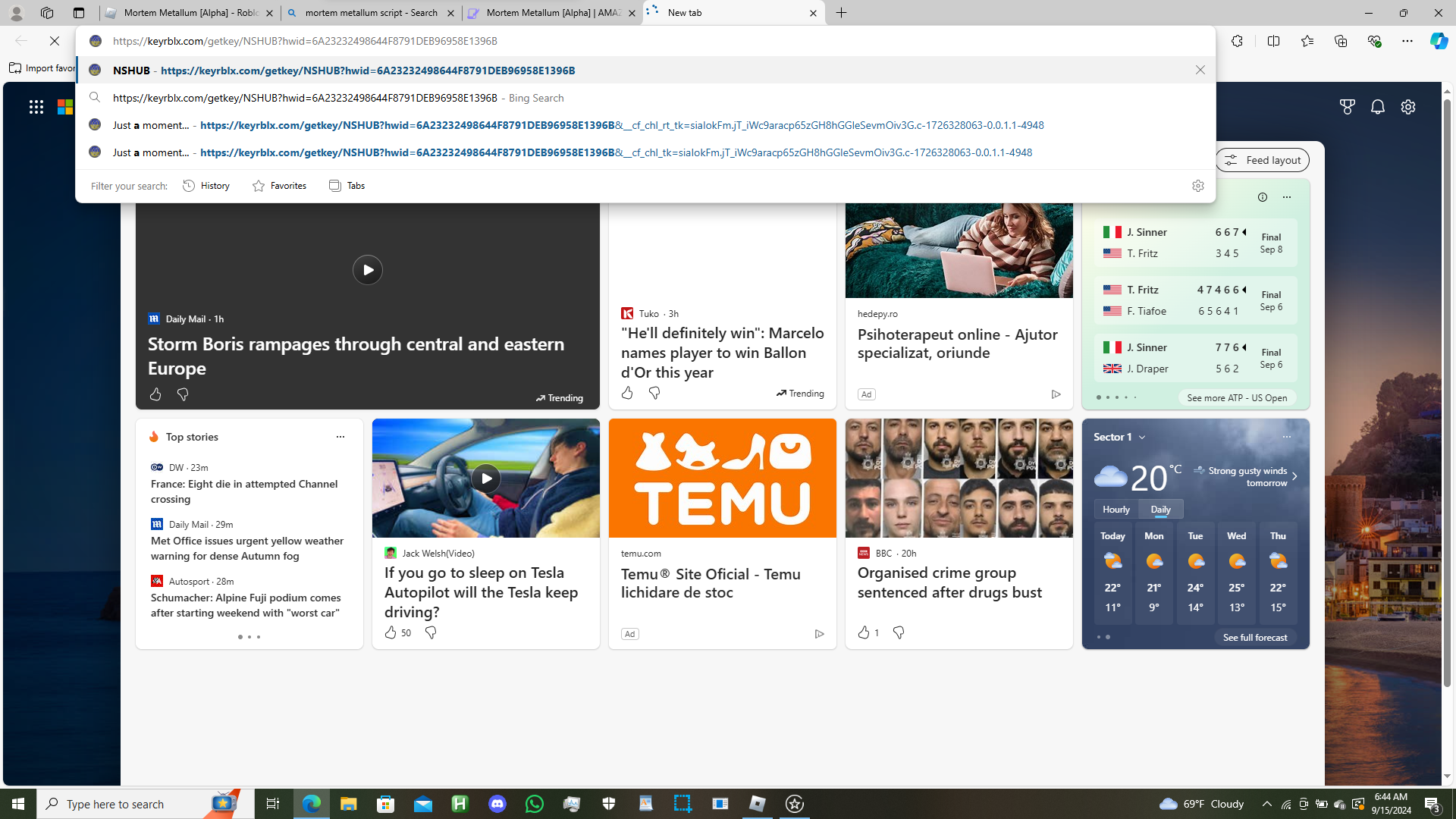
Task: Open page settings gear icon
Action: click(x=1407, y=107)
